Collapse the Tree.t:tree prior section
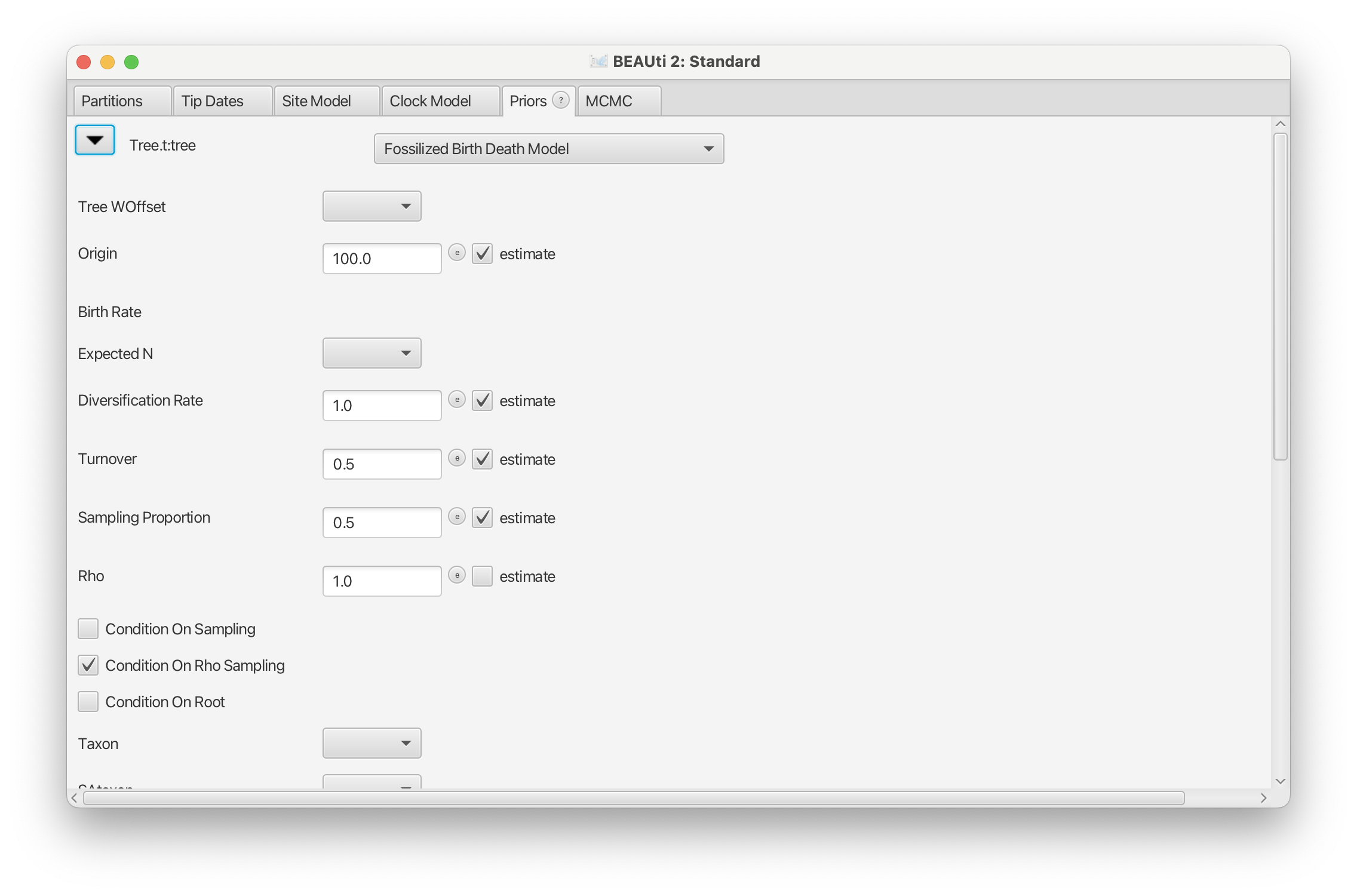Screen dimensions: 1357x896 pyautogui.click(x=95, y=140)
